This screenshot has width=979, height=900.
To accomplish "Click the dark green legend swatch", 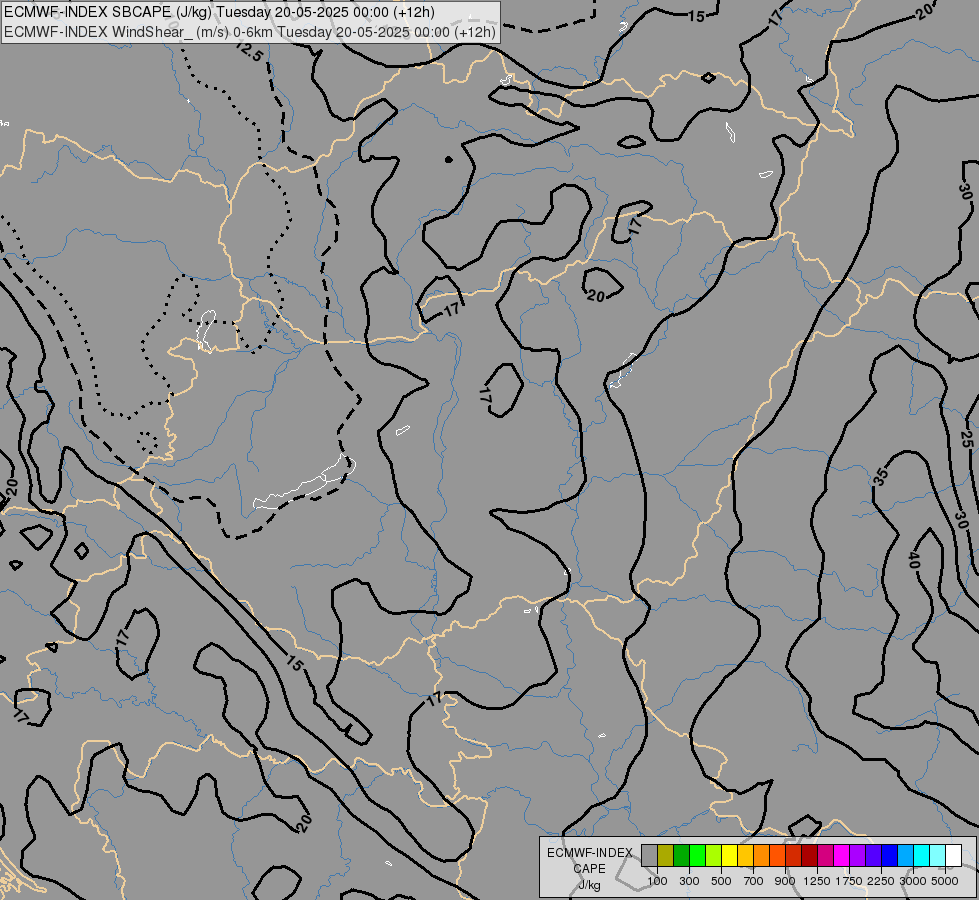I will point(681,855).
